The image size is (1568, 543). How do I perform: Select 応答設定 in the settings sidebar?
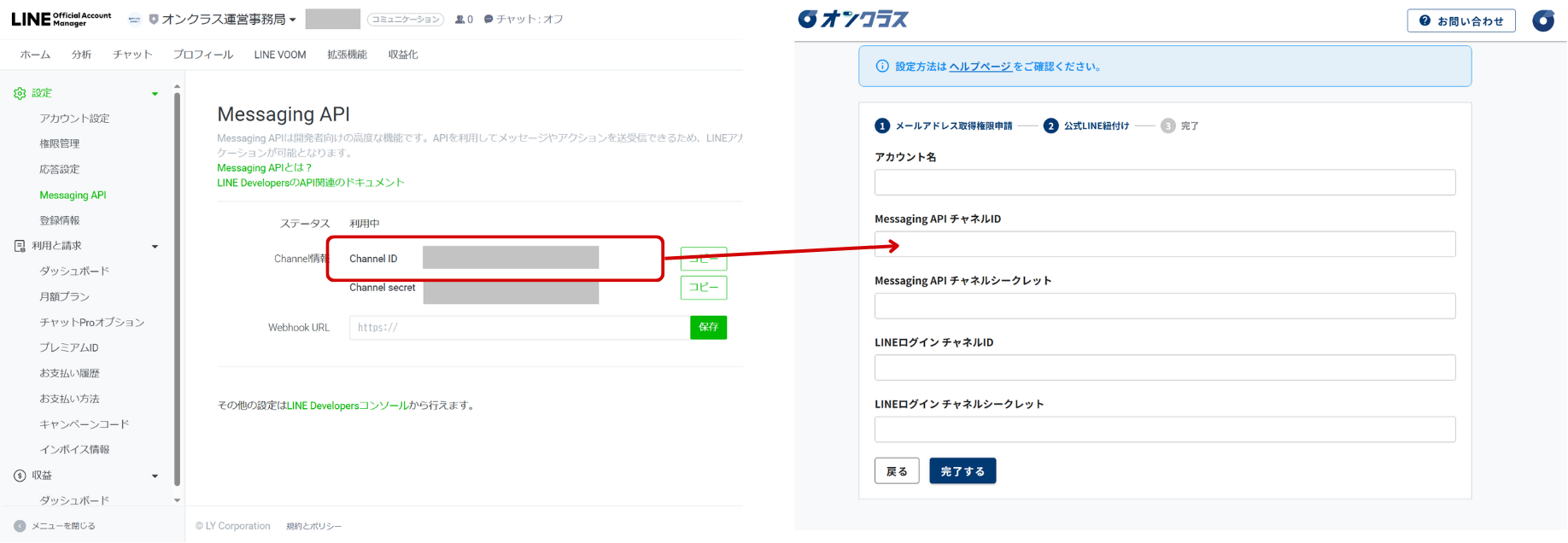60,170
